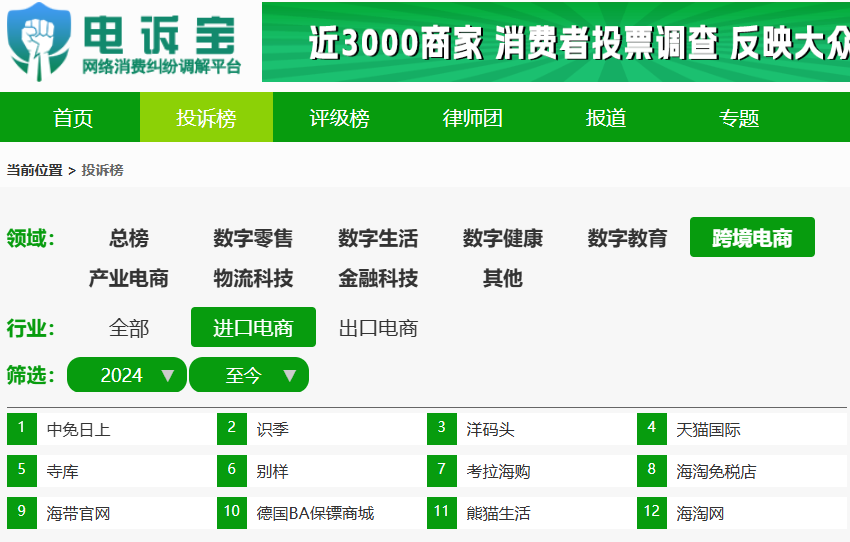Select the 产业电商 domain filter
The width and height of the screenshot is (850, 542).
tap(129, 278)
